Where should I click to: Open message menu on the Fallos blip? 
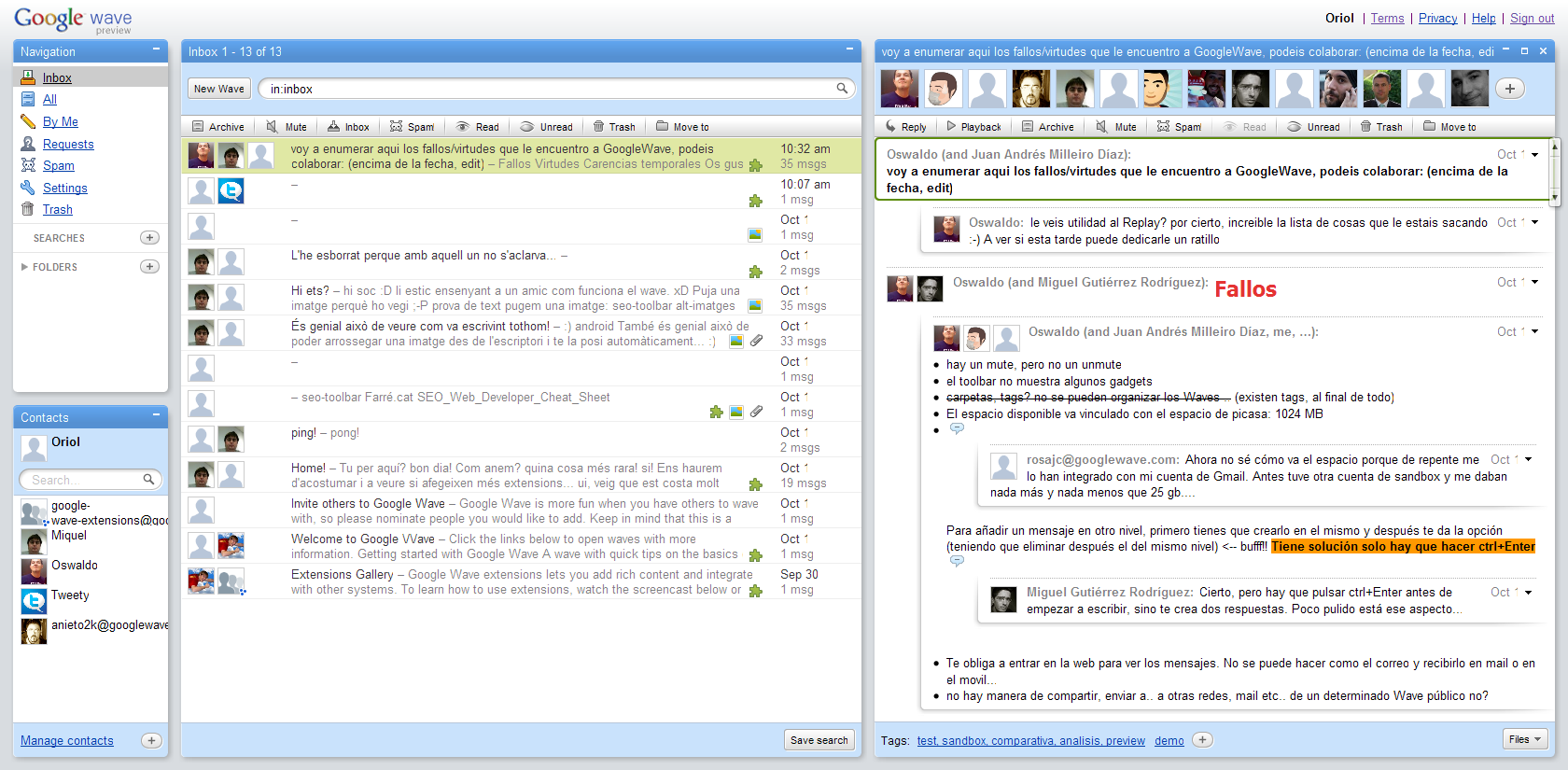pyautogui.click(x=1535, y=282)
